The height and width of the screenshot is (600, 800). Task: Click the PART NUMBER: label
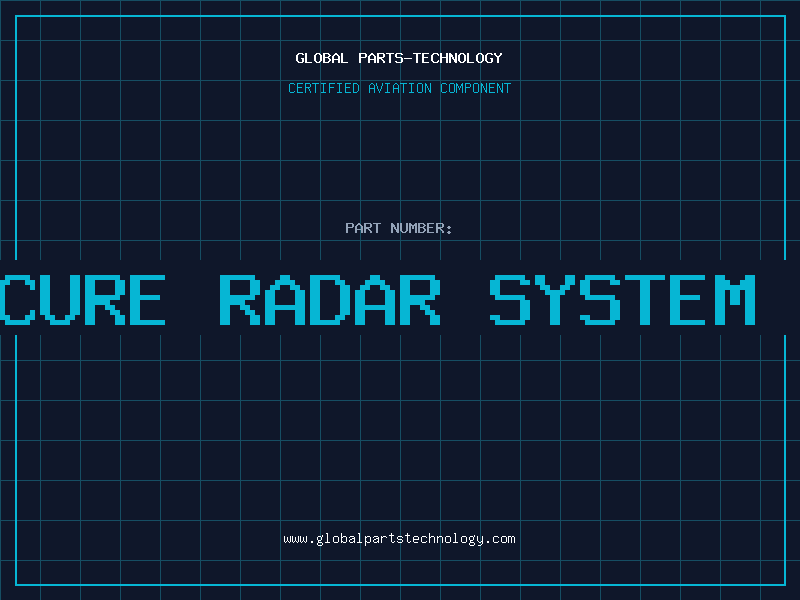click(399, 228)
